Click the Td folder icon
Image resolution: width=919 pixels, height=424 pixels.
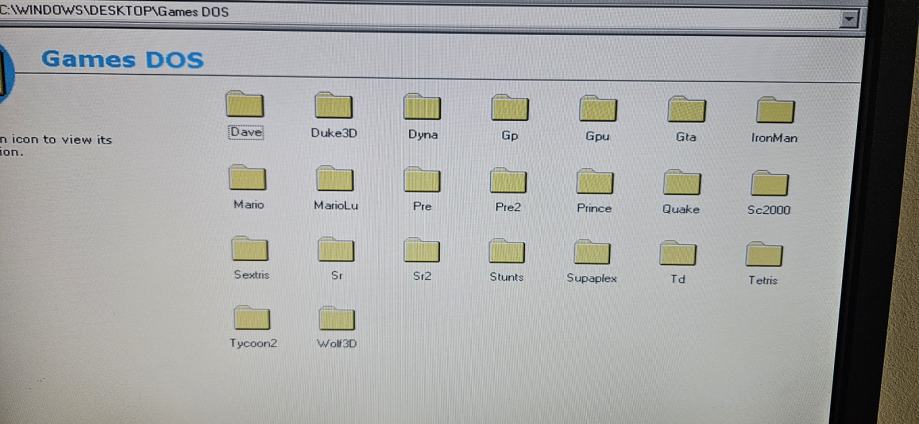tap(678, 253)
